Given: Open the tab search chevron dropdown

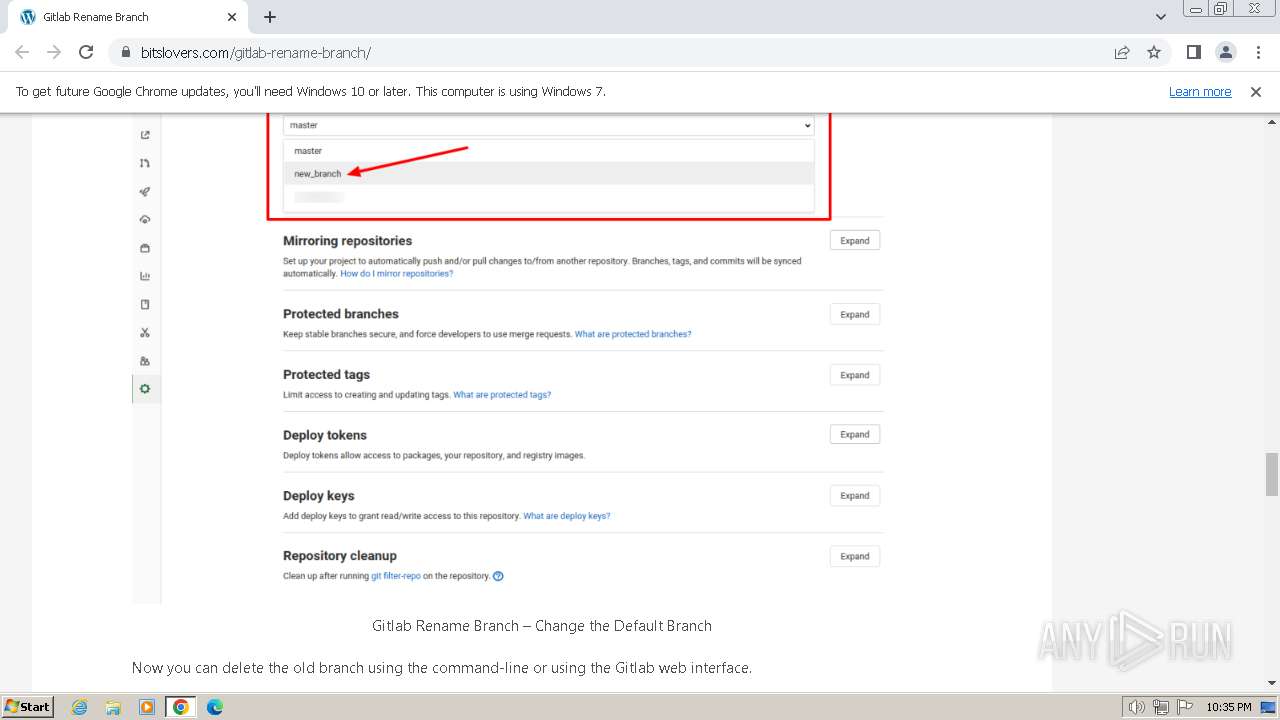Looking at the screenshot, I should click(x=1160, y=17).
